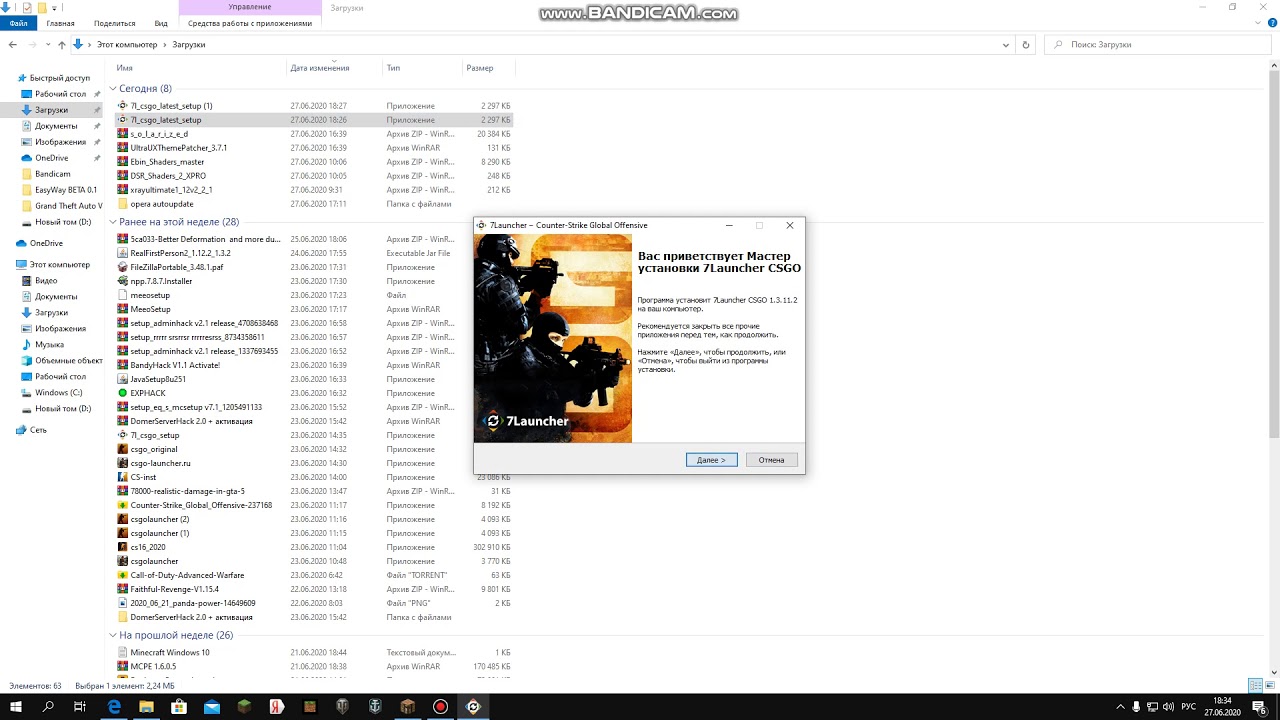1280x720 pixels.
Task: Open Bandicam folder in navigation pane
Action: 52,174
